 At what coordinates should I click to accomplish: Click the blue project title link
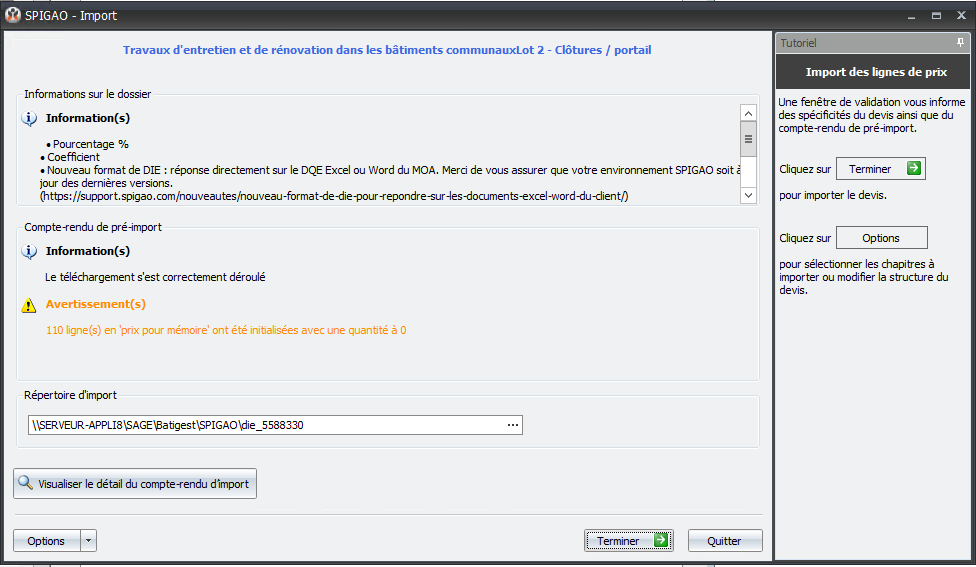coord(387,50)
